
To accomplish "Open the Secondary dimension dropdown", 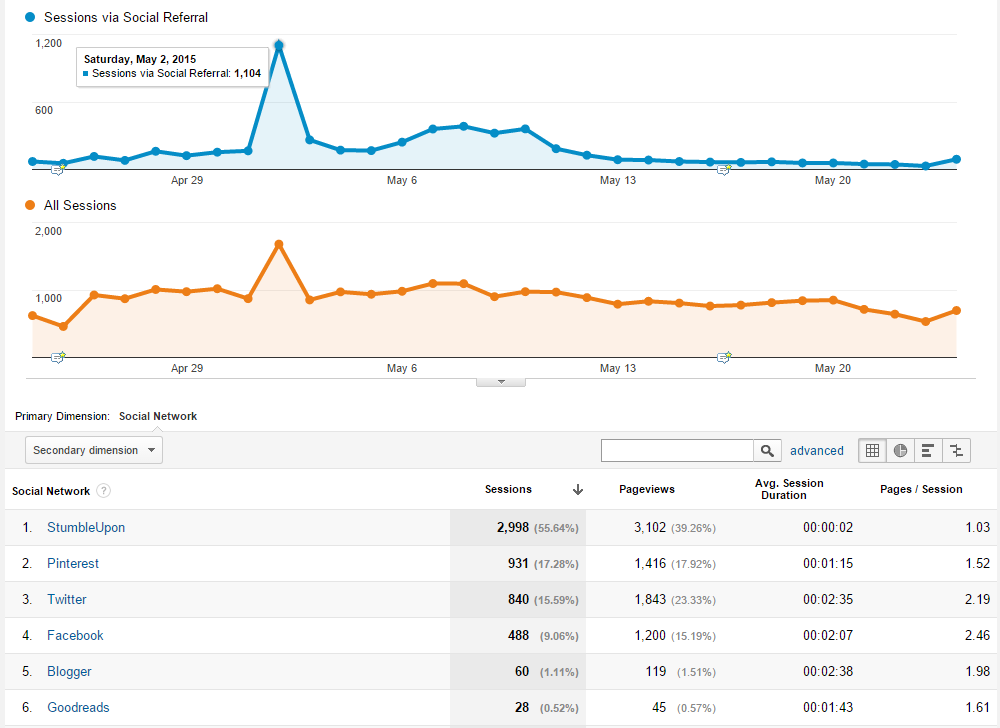I will [x=94, y=450].
